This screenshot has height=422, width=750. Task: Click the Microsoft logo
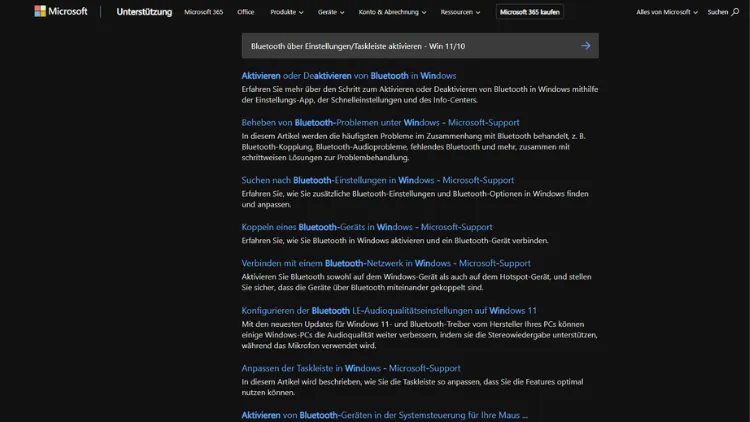(x=61, y=11)
